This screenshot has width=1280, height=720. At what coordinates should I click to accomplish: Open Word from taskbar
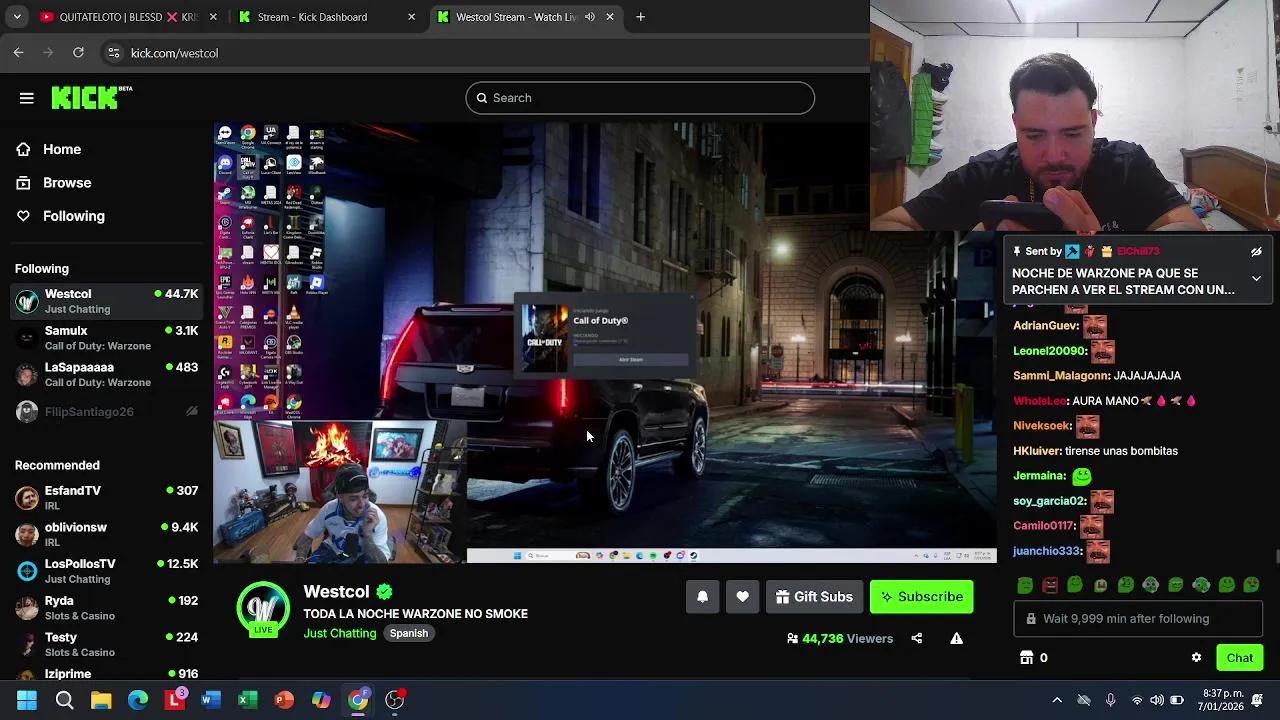[211, 700]
